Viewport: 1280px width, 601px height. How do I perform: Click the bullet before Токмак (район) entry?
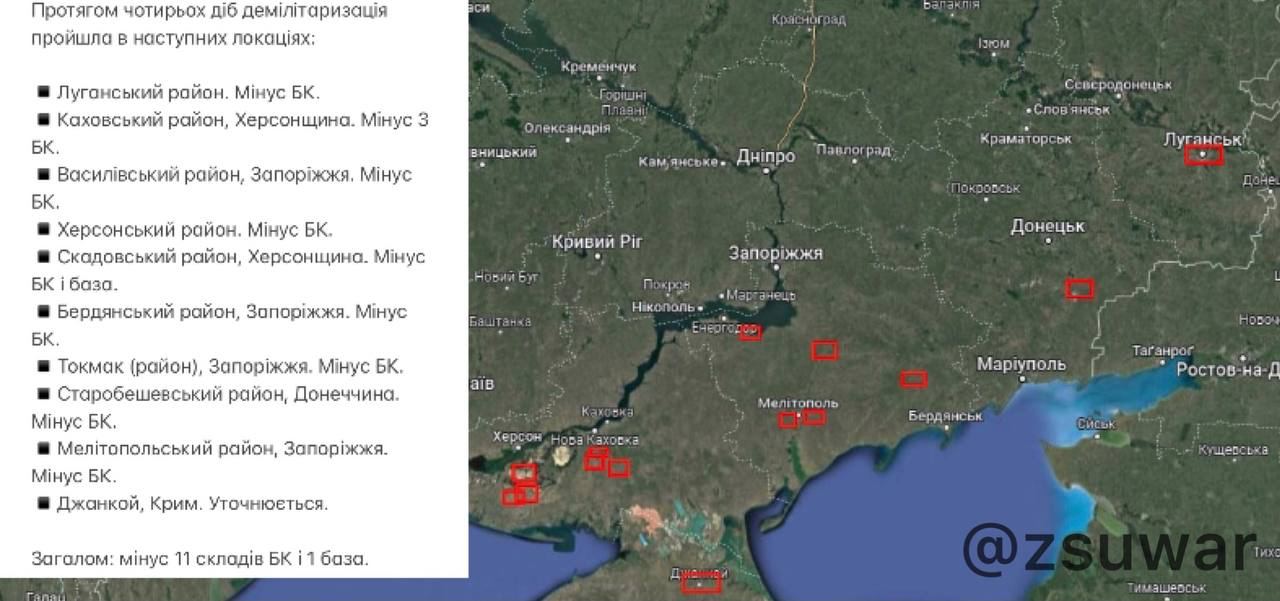(43, 366)
